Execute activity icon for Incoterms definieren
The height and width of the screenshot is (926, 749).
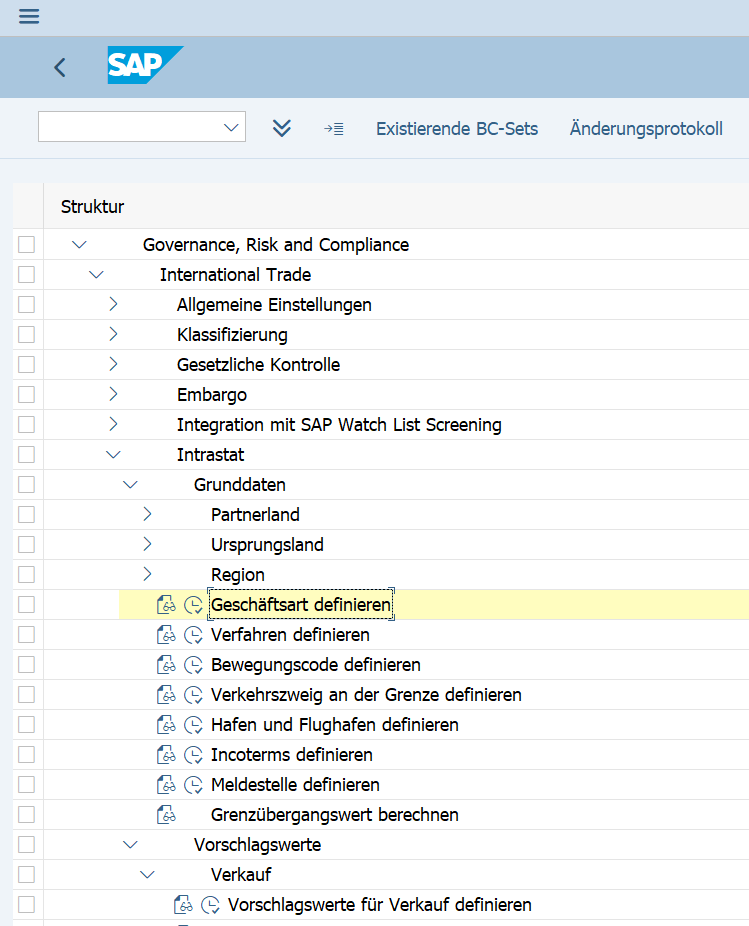pos(194,755)
